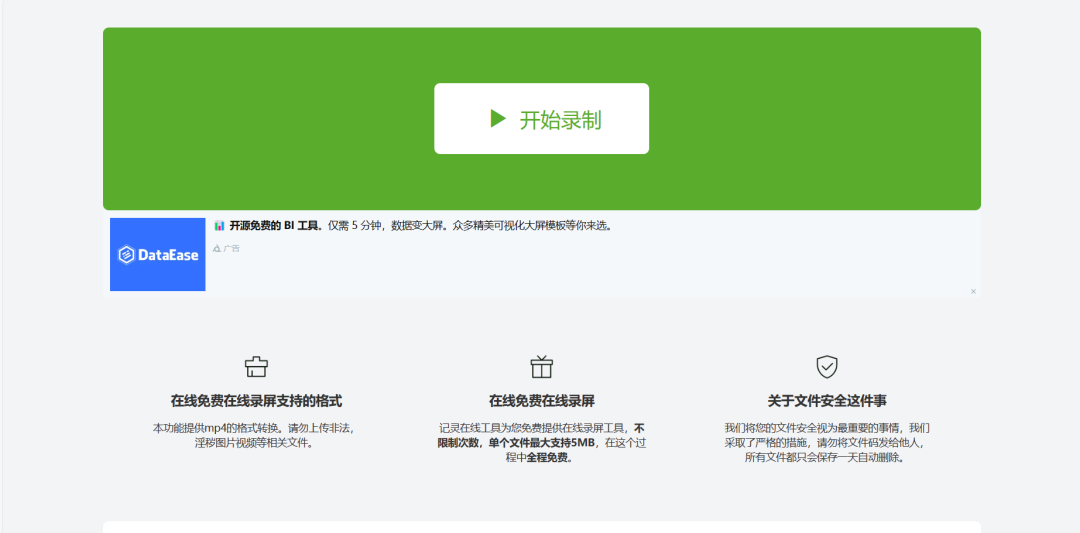
Task: Click the text 所有文件都只会保存一天自动删除
Action: click(x=824, y=457)
